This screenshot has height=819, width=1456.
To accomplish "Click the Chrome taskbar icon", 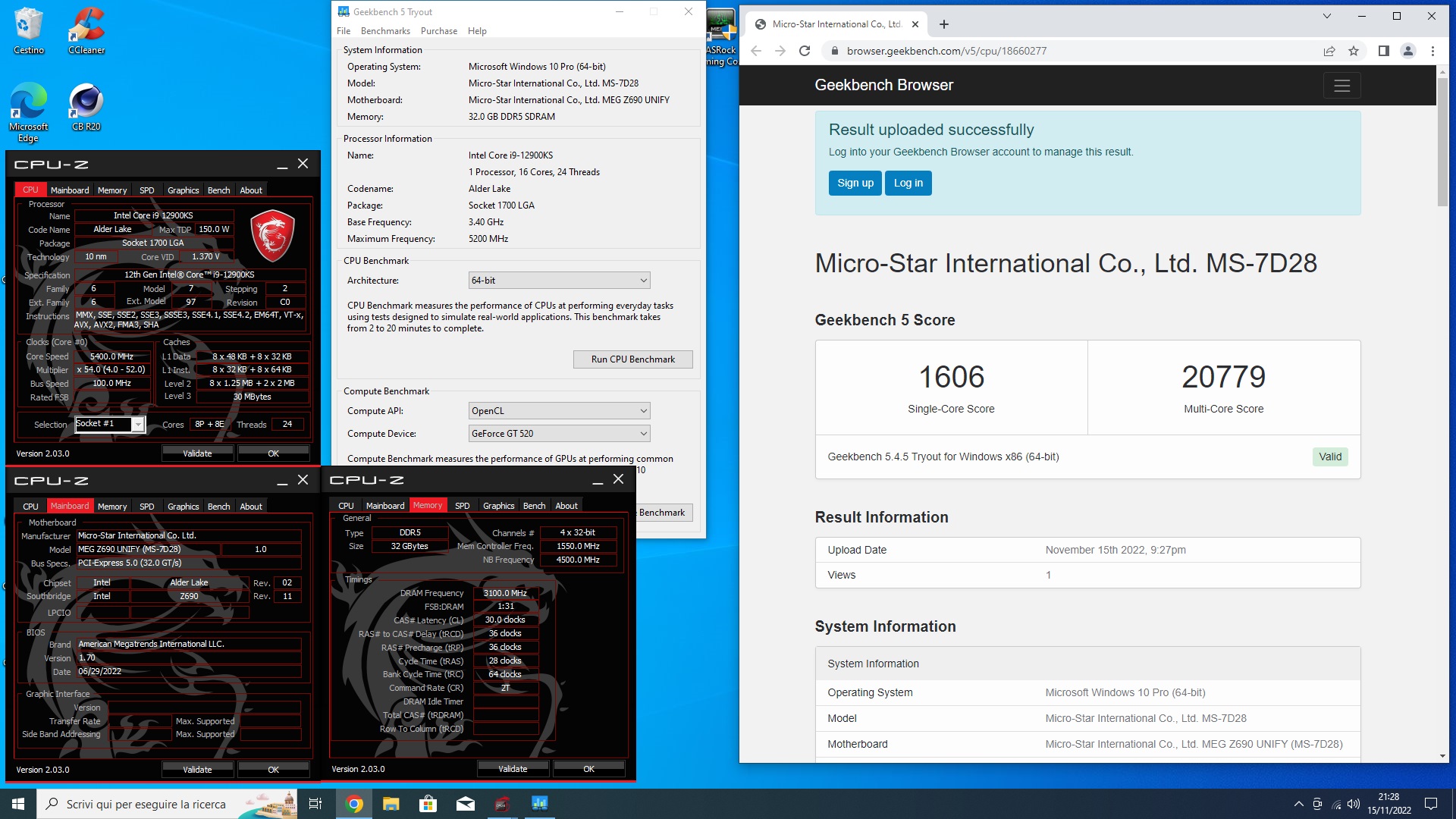I will click(354, 804).
